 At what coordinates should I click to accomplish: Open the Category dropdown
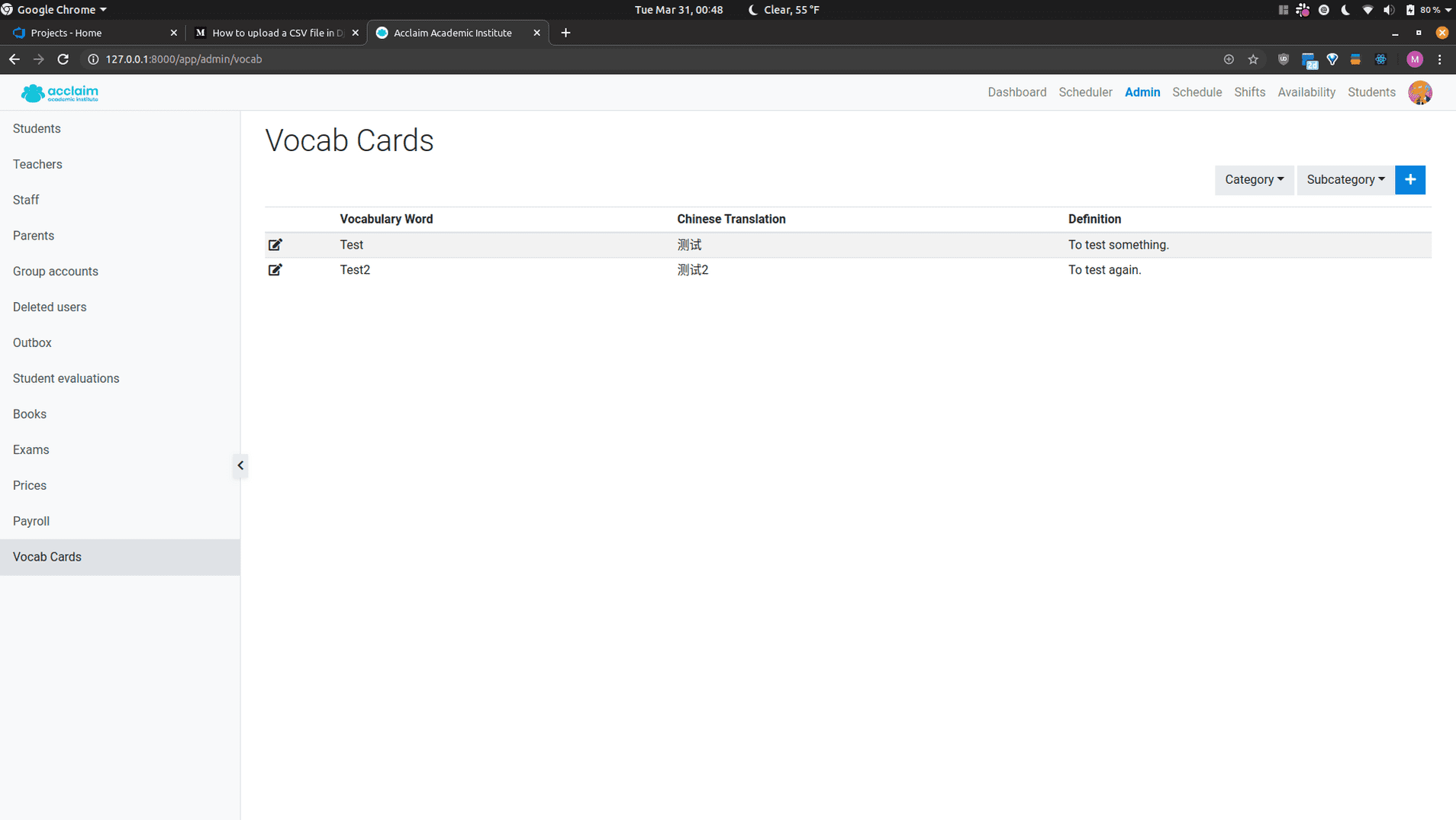(1253, 179)
